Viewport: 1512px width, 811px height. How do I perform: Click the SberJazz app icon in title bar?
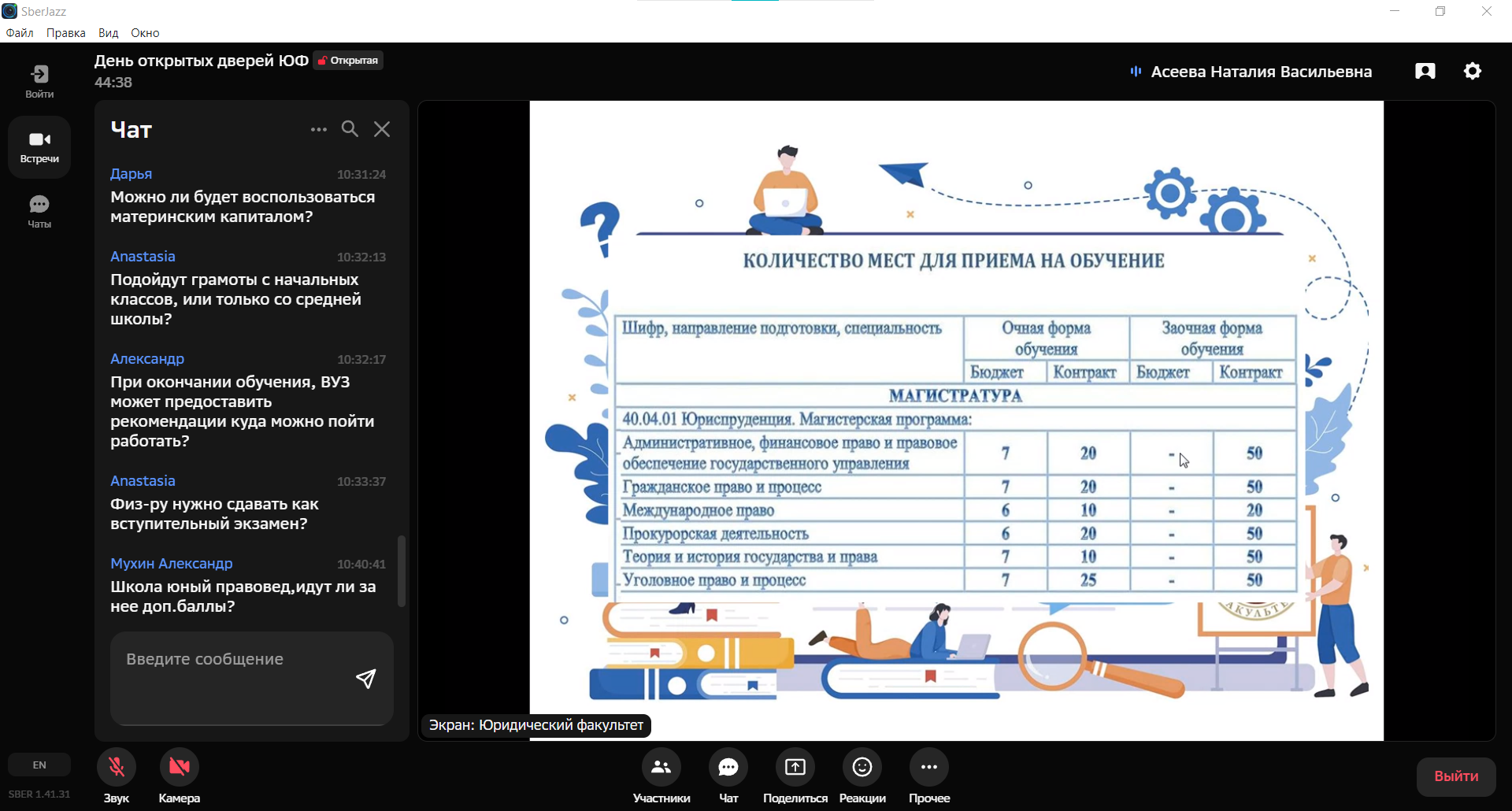(9, 11)
